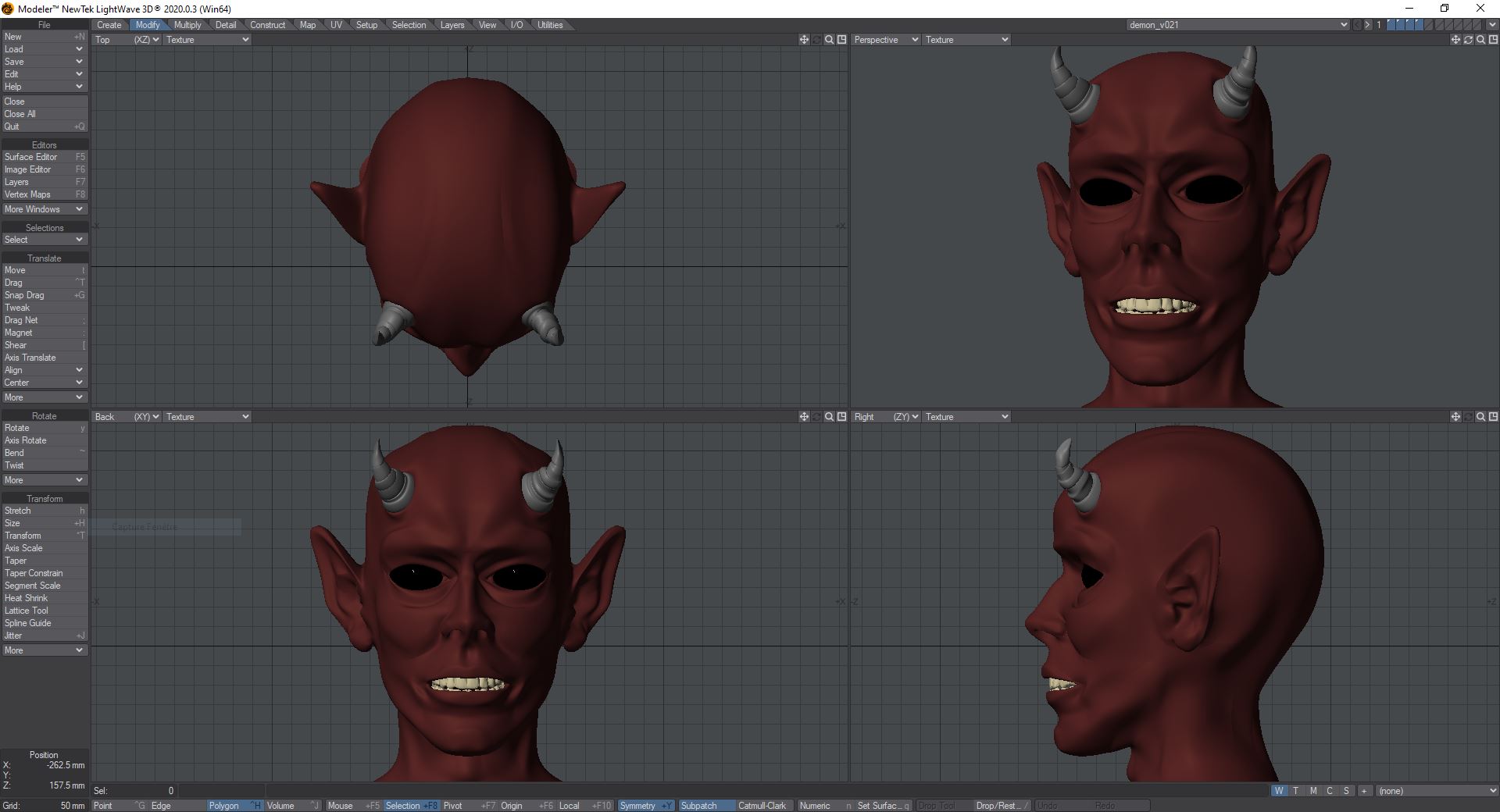The image size is (1500, 812).
Task: Click the zoom icon above the Right viewport
Action: pos(1481,416)
